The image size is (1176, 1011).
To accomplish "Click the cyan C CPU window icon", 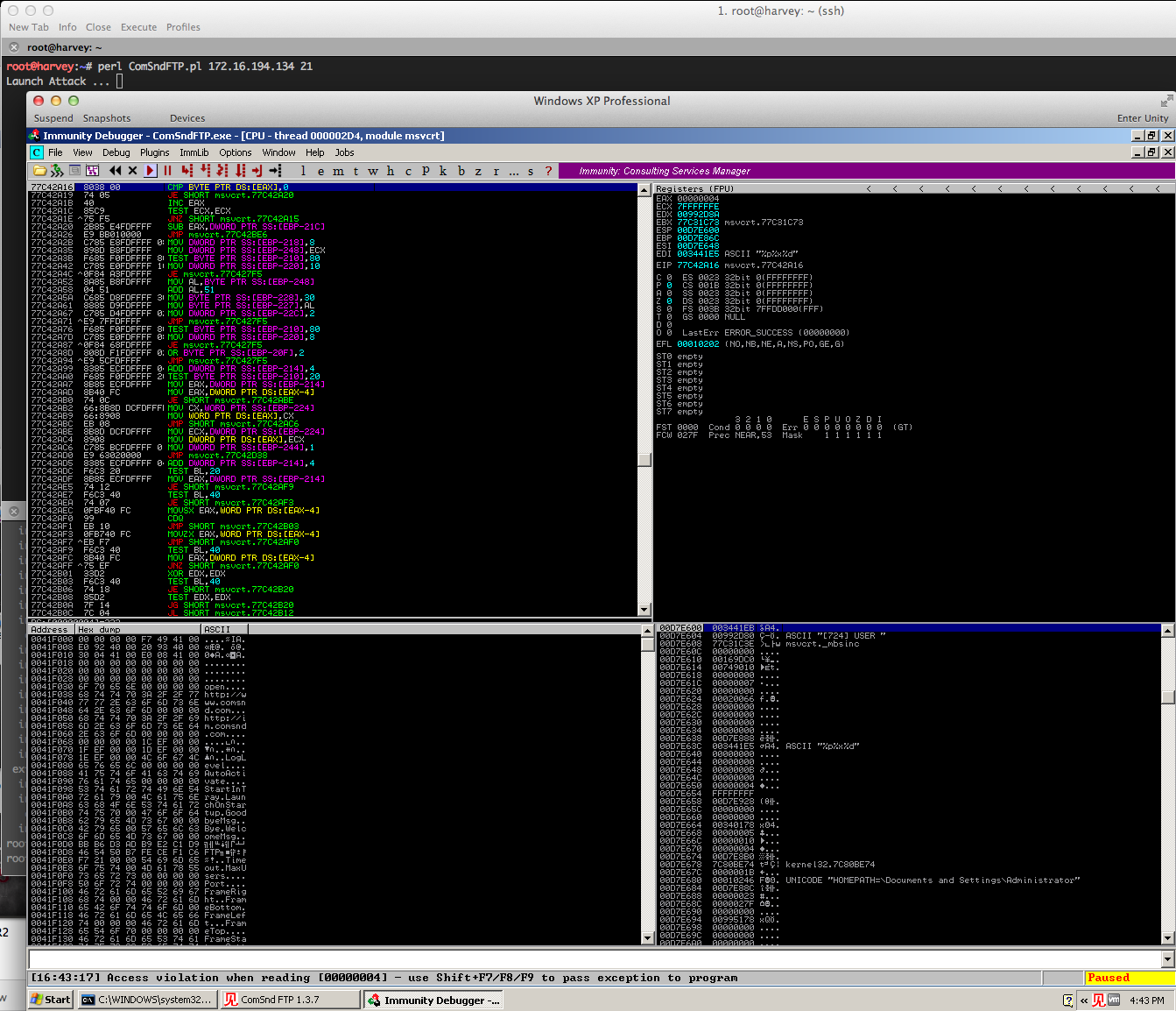I will [37, 152].
